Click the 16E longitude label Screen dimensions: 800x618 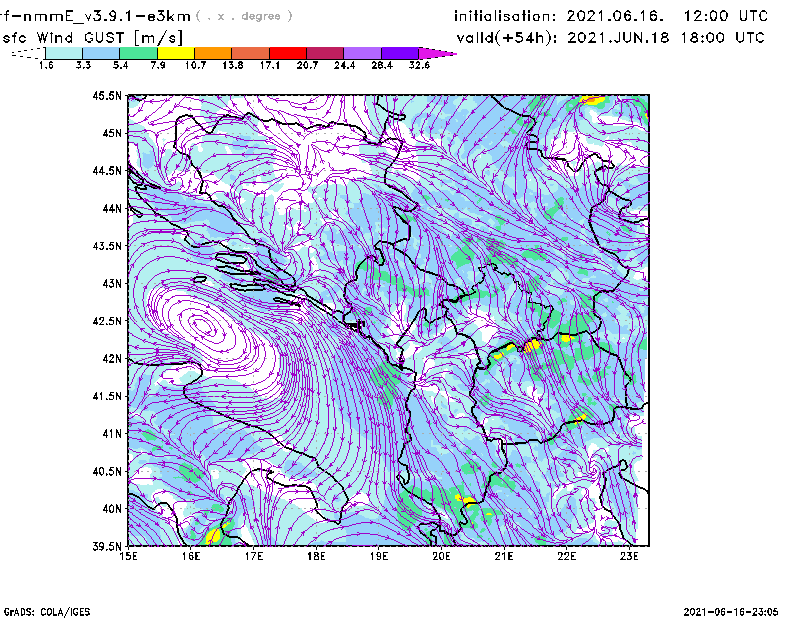[191, 556]
